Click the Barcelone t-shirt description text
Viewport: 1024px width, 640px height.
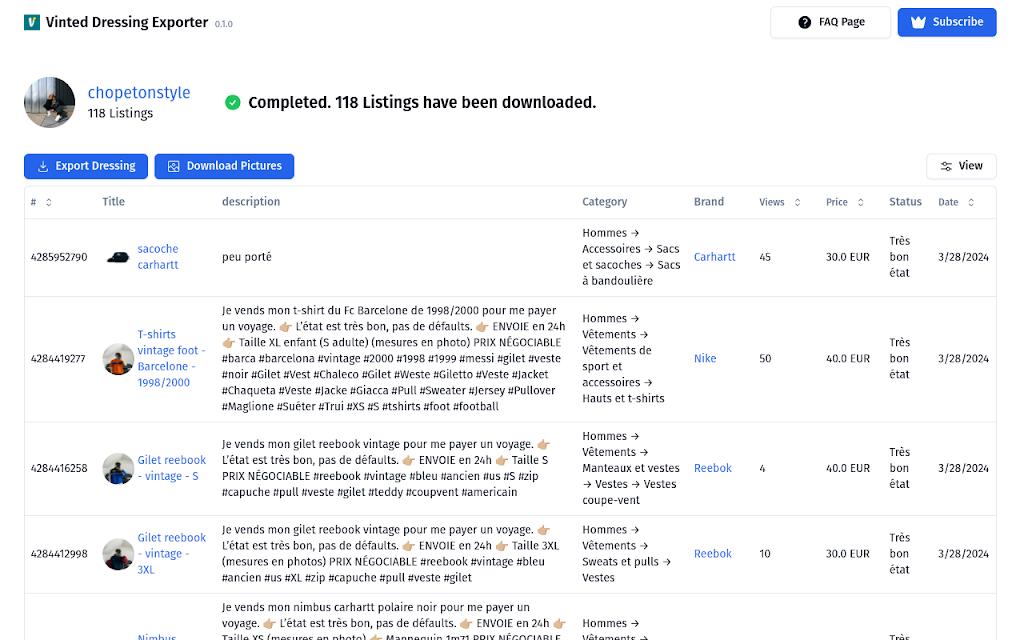point(394,359)
